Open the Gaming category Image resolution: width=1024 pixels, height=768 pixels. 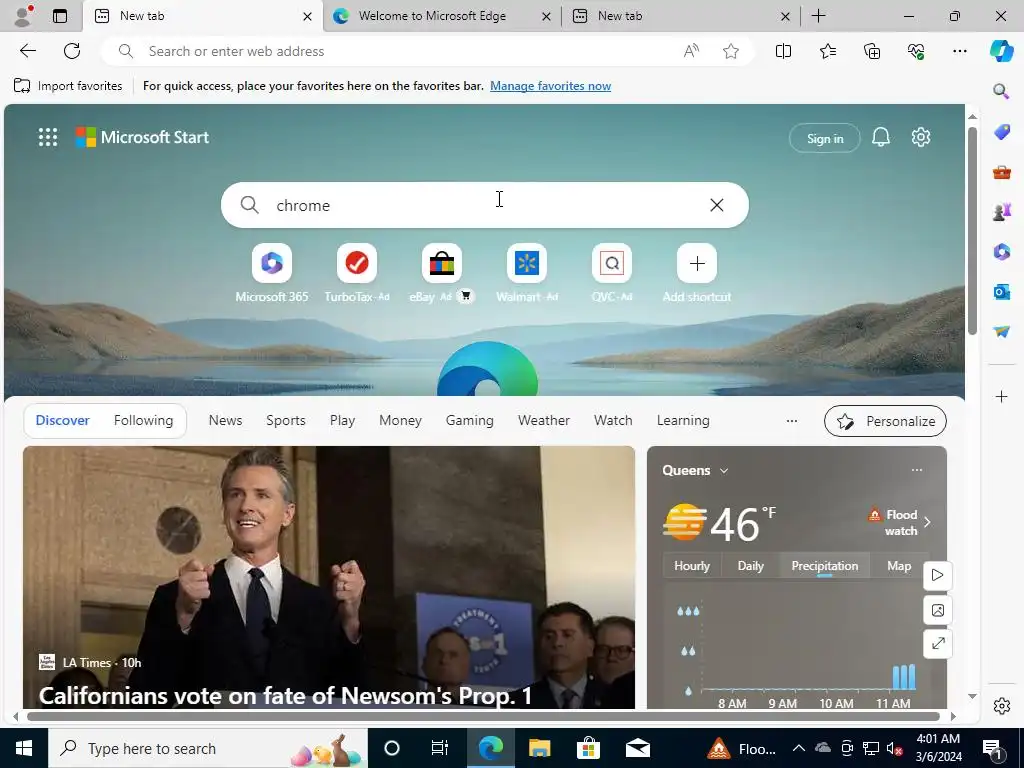(x=470, y=421)
